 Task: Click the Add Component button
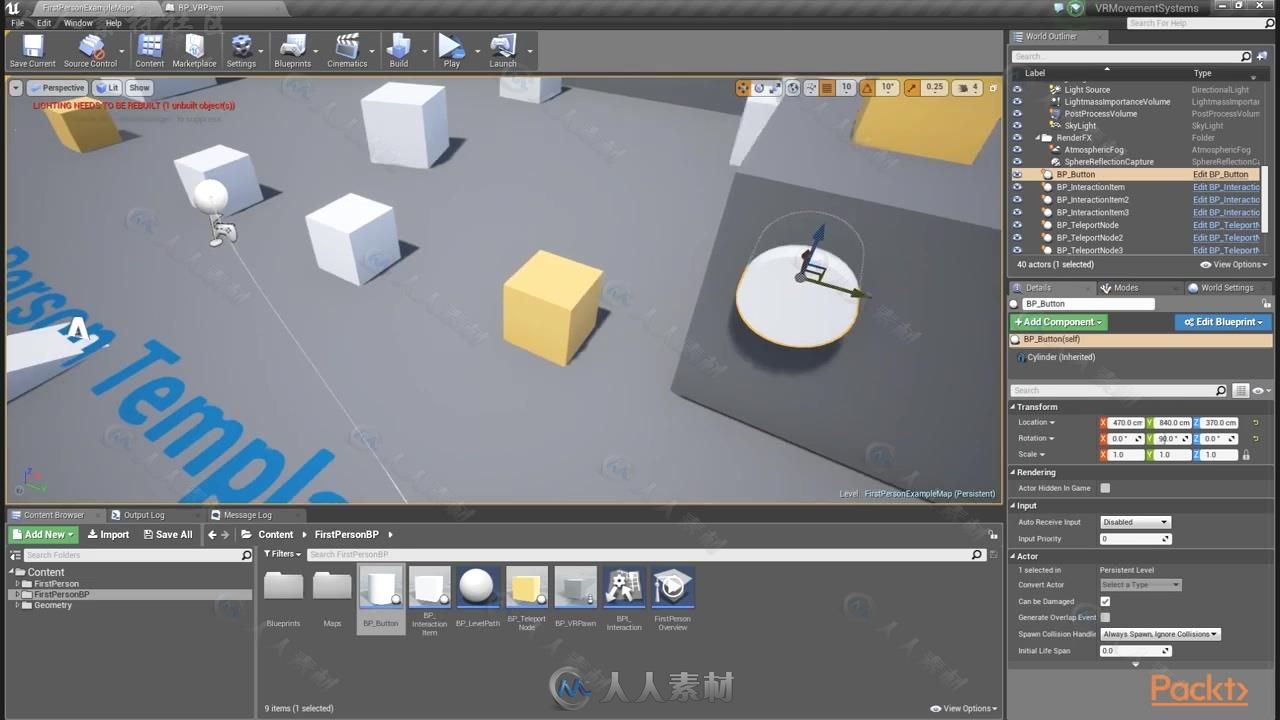tap(1058, 322)
